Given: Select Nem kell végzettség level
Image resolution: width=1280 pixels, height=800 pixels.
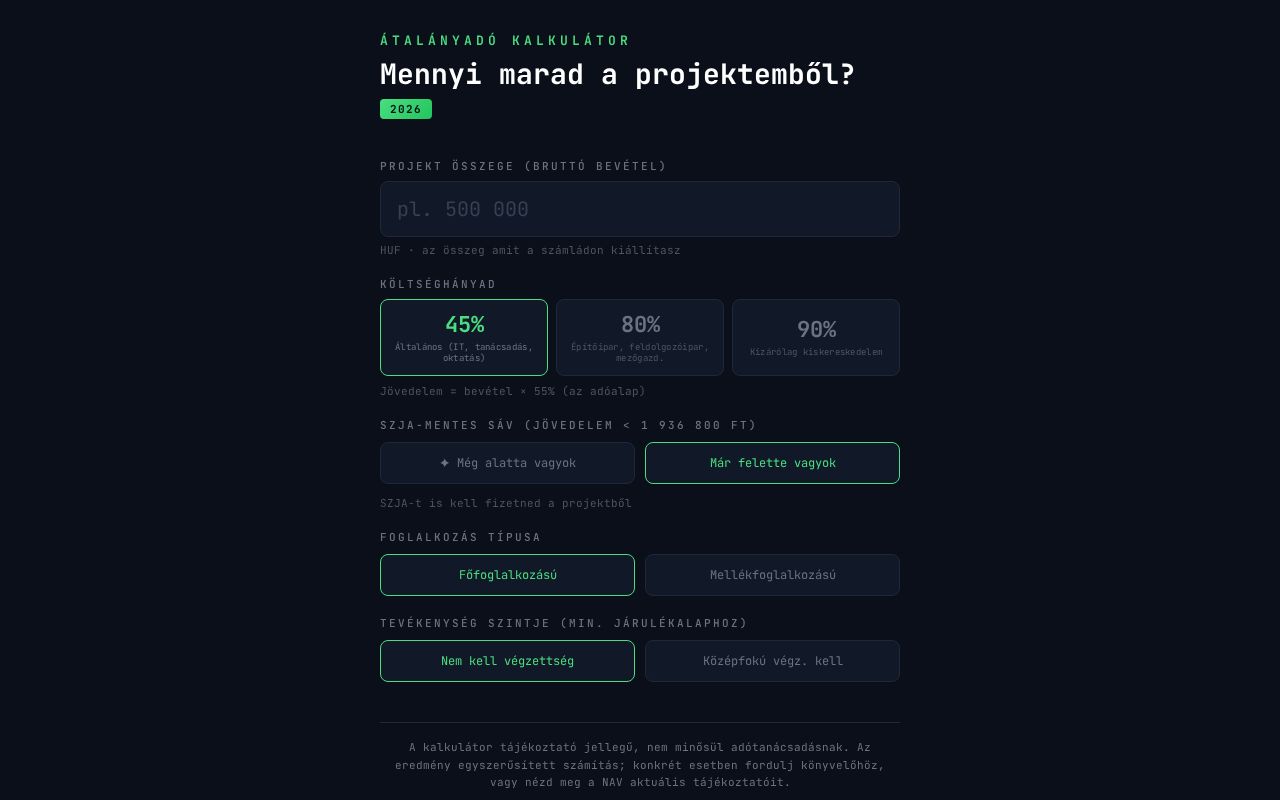Looking at the screenshot, I should [507, 661].
